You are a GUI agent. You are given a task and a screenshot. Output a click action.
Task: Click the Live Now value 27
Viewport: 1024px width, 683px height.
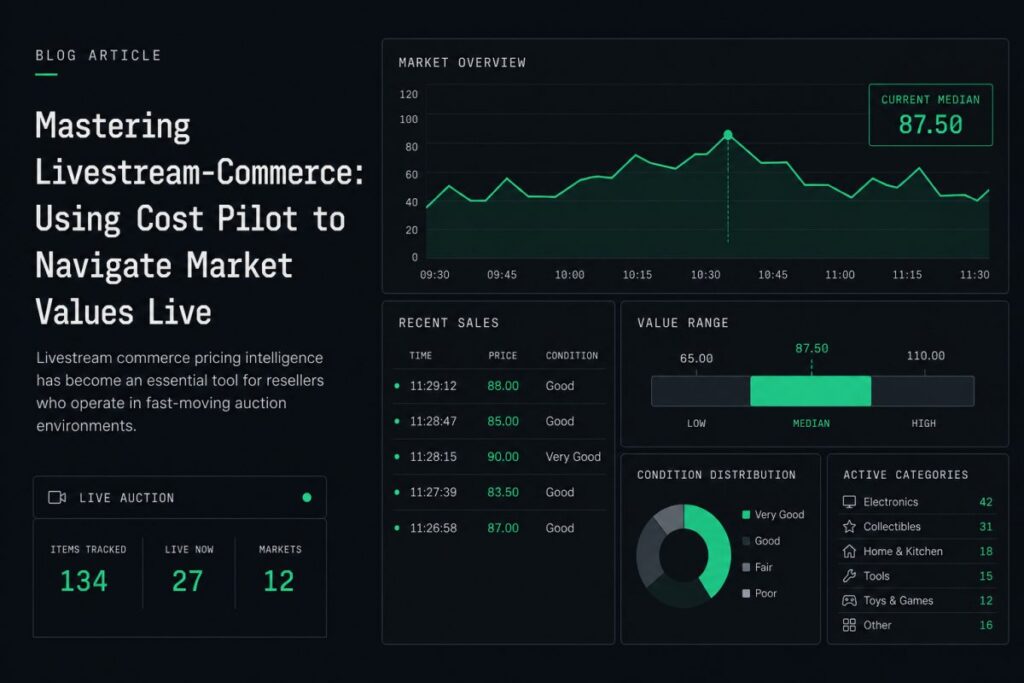(x=187, y=580)
